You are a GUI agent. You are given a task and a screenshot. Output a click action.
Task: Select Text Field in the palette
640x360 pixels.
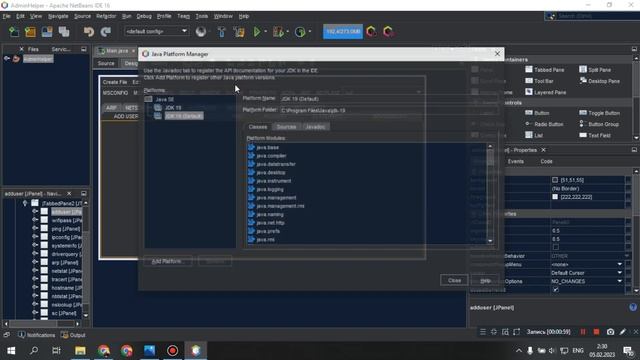[x=595, y=135]
